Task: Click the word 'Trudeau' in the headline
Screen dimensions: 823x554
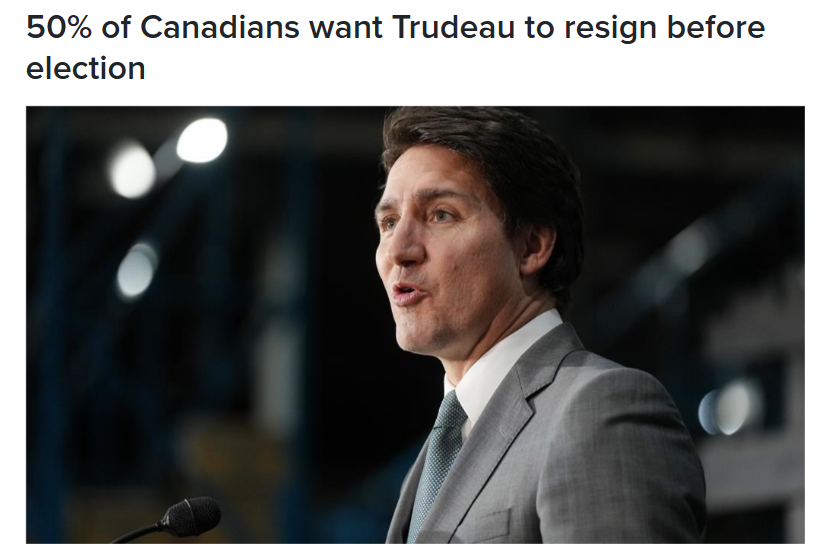Action: [x=453, y=27]
